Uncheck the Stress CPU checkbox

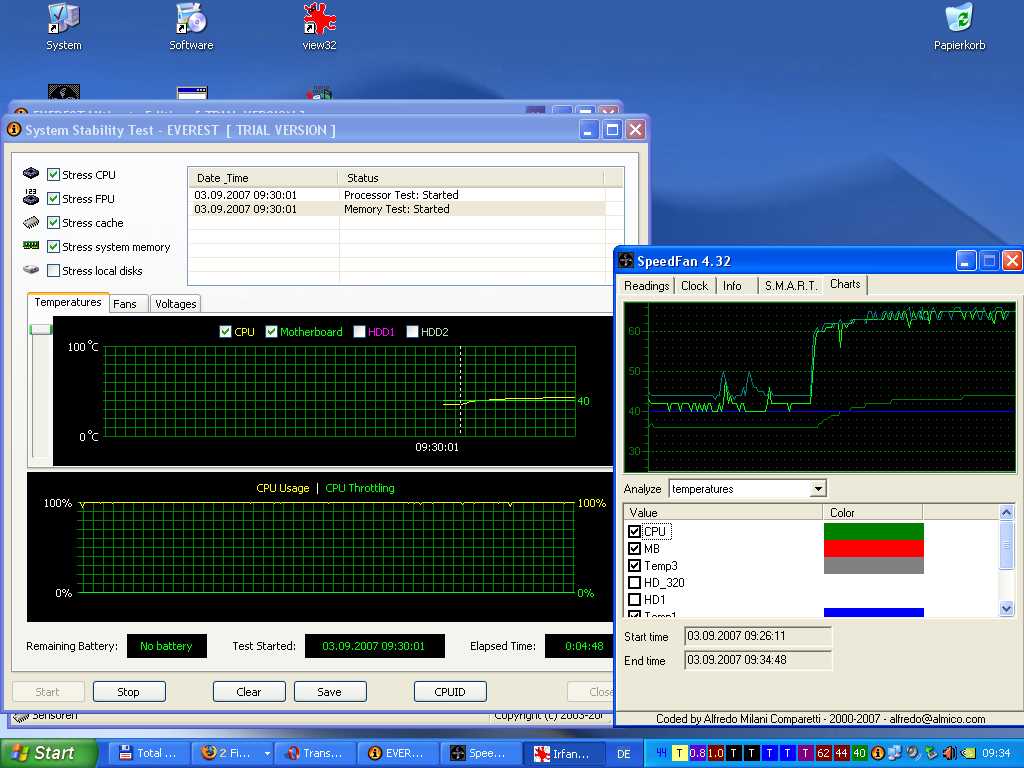54,174
